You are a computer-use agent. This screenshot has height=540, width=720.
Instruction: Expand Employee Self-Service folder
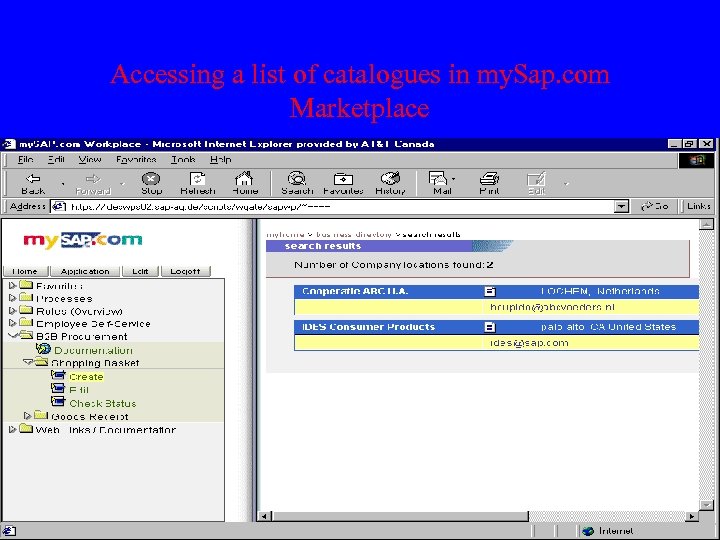pos(12,323)
